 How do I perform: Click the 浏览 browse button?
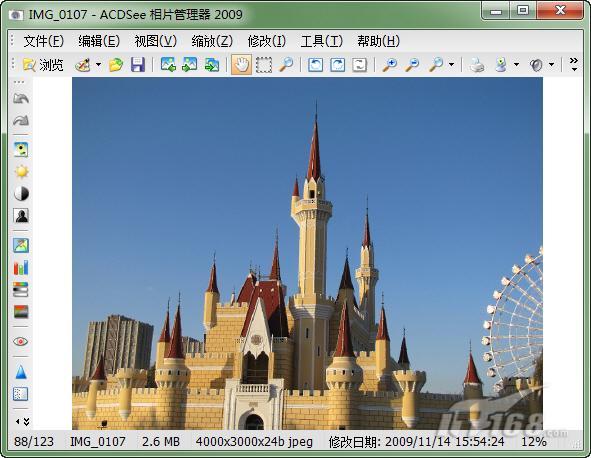(43, 65)
